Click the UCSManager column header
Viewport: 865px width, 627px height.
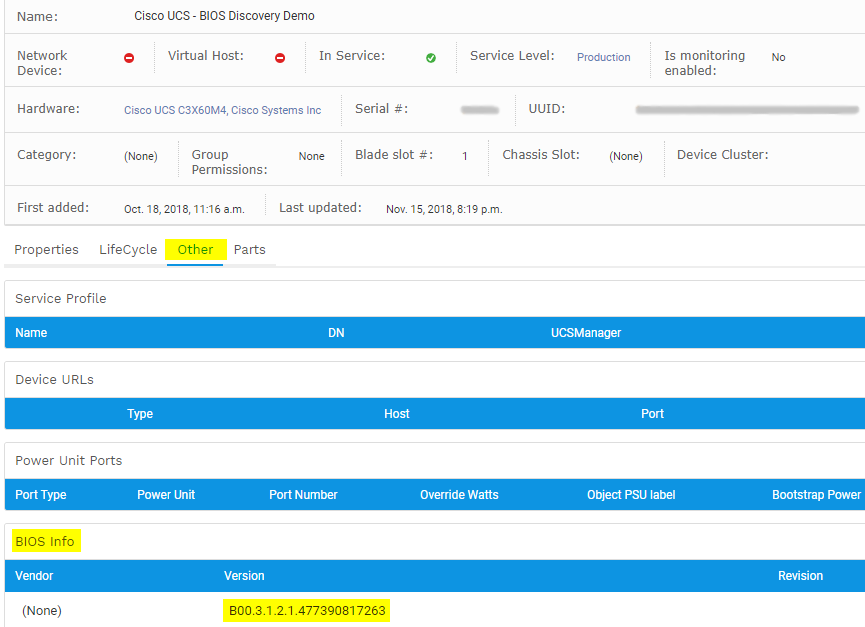coord(585,333)
